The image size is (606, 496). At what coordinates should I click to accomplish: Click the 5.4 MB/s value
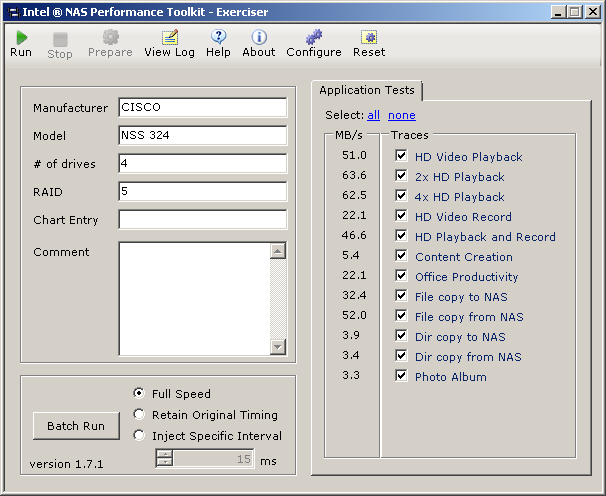coord(351,256)
